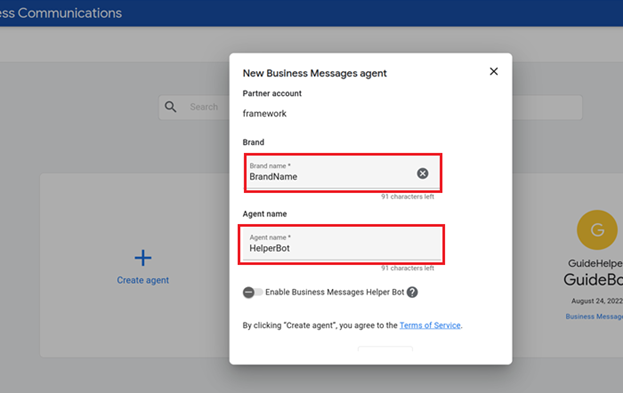Click the Business Communications header title
This screenshot has height=393, width=623.
61,13
